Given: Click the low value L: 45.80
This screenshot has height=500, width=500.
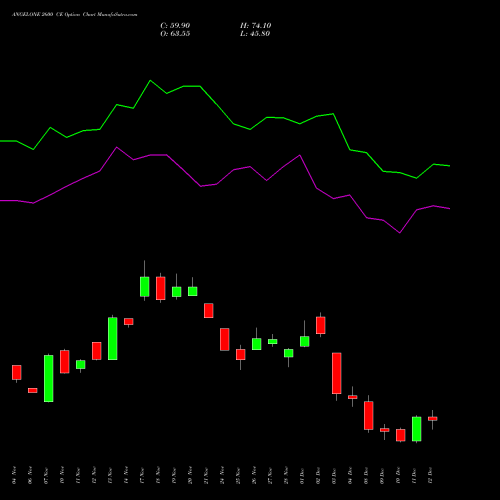Looking at the screenshot, I should coord(255,34).
